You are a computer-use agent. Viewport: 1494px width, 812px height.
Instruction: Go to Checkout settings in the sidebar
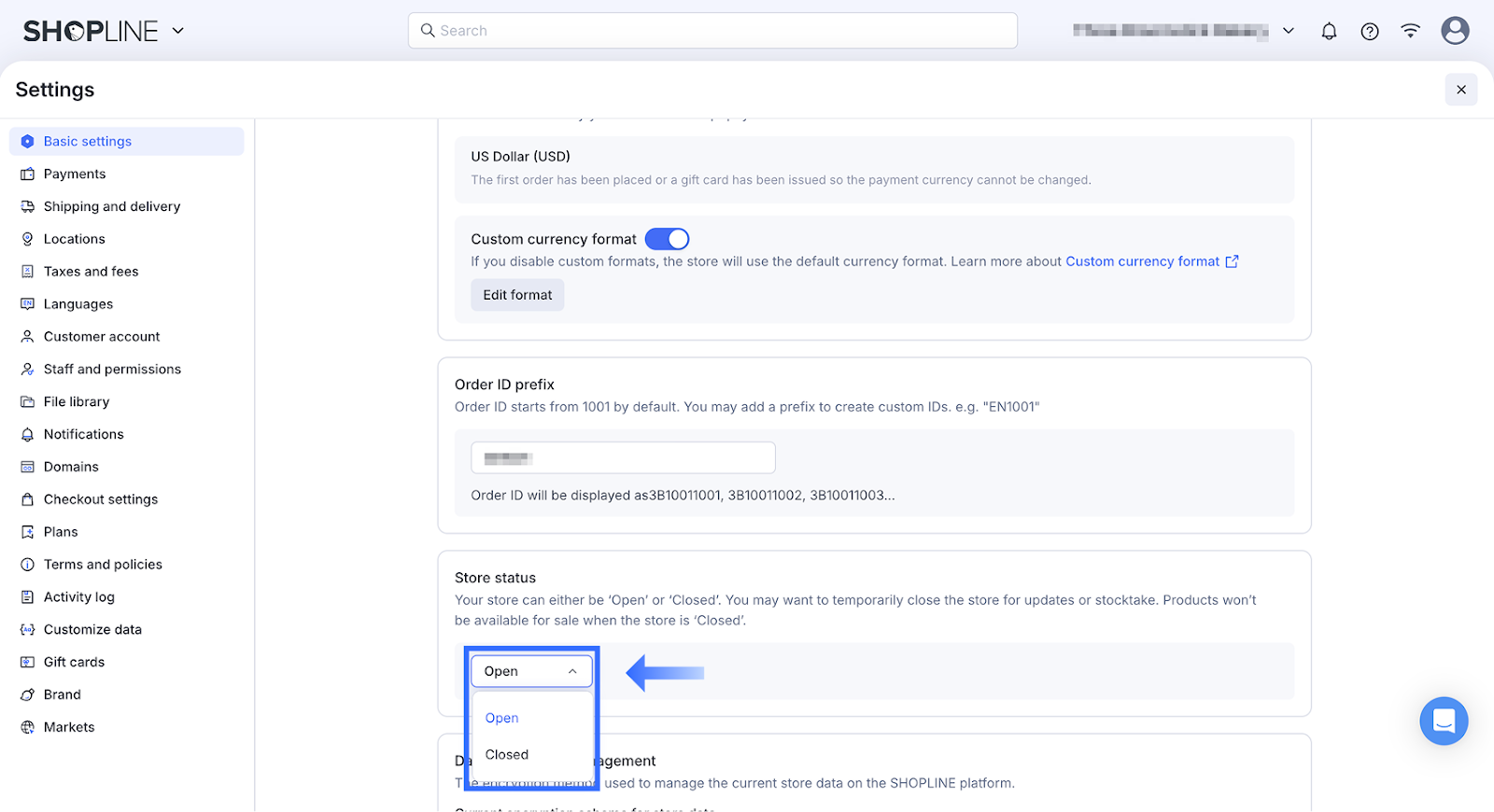(x=101, y=499)
